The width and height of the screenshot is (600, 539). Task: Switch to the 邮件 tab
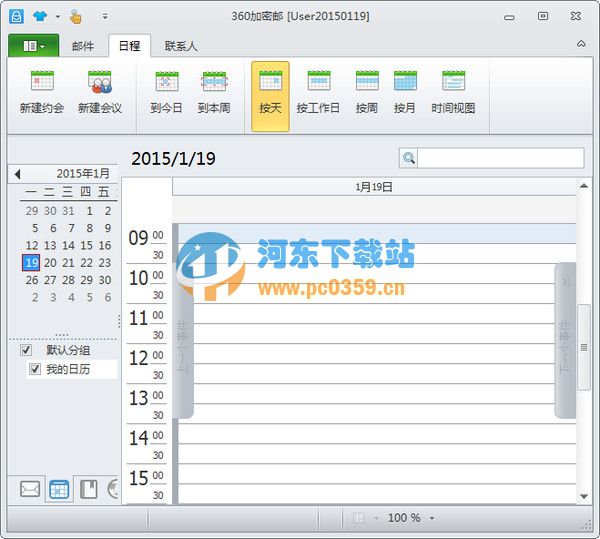83,46
